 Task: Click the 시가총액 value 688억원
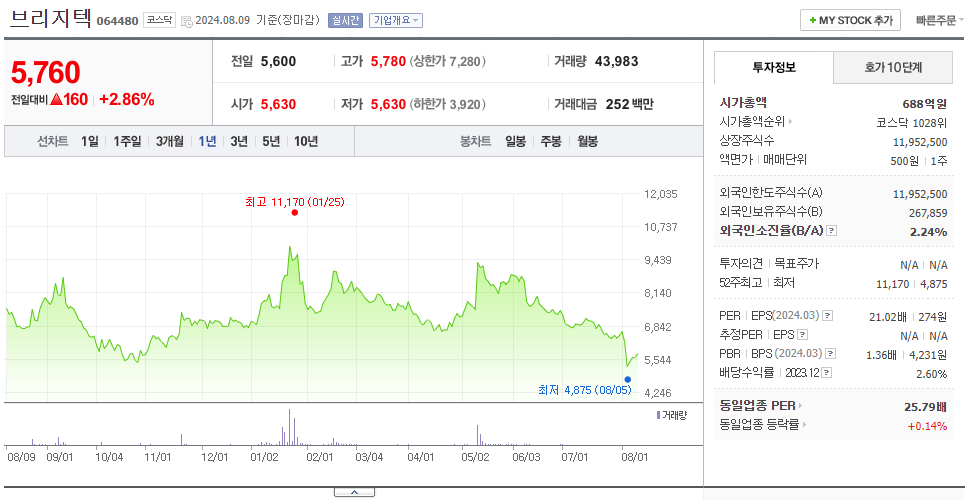tap(925, 104)
